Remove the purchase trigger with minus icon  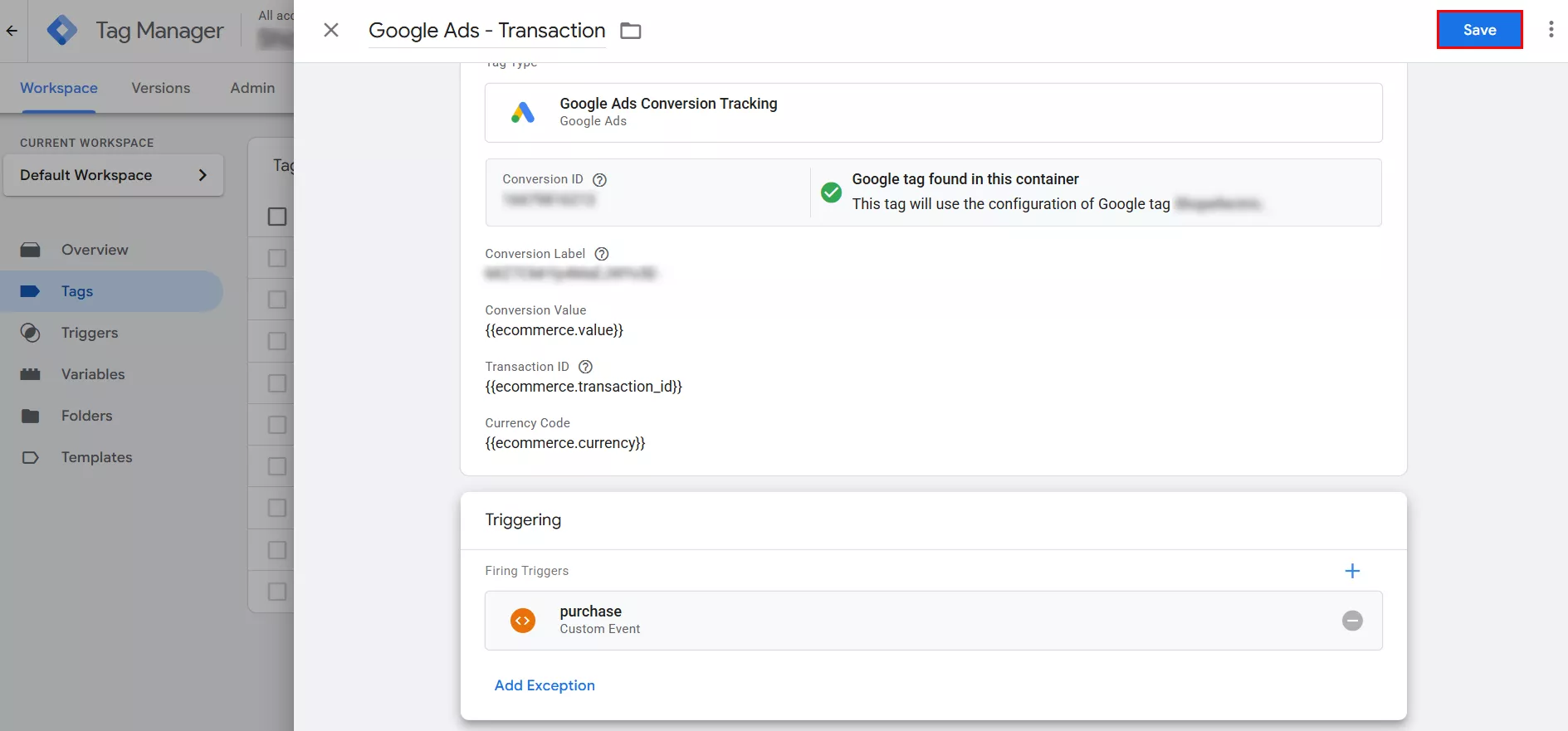[x=1351, y=621]
